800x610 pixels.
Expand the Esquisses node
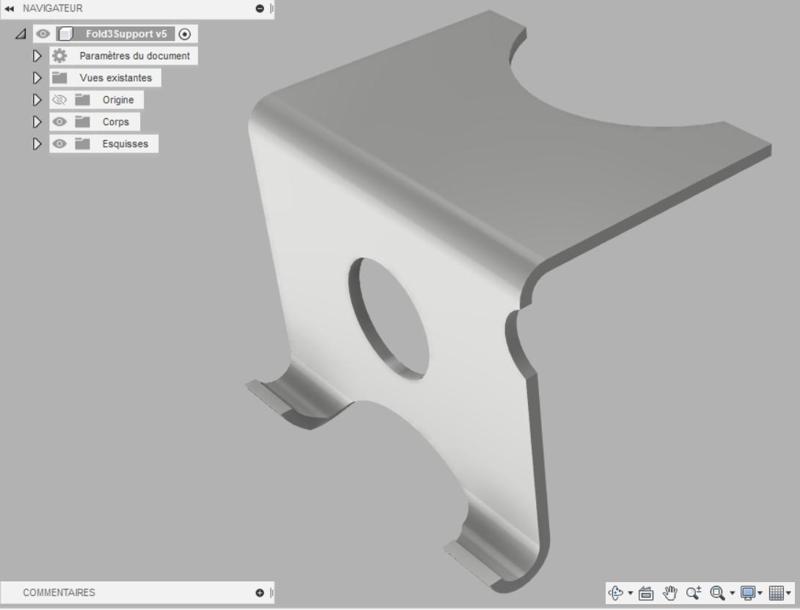coord(37,143)
